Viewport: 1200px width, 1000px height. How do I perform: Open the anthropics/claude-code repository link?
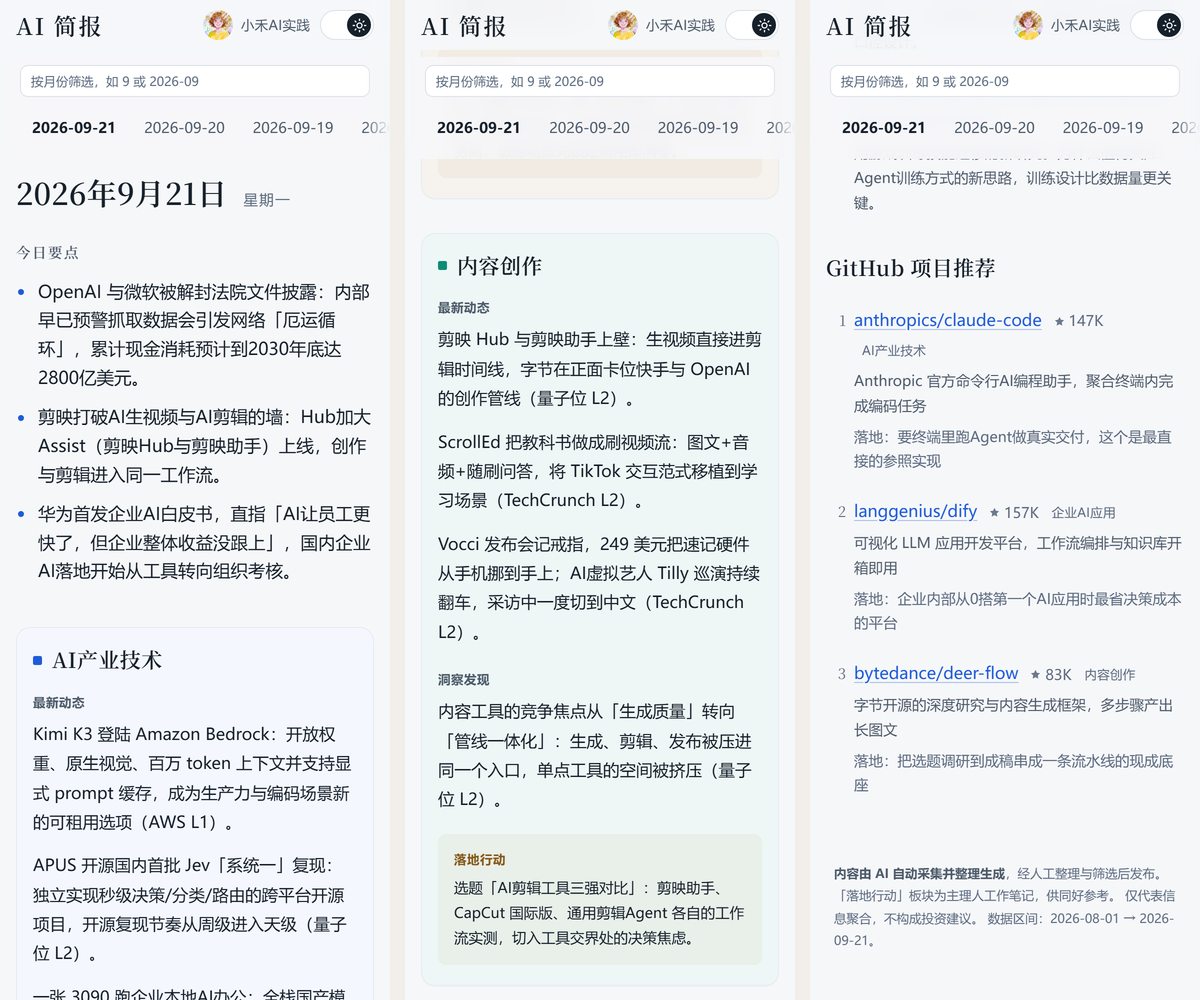(x=948, y=320)
